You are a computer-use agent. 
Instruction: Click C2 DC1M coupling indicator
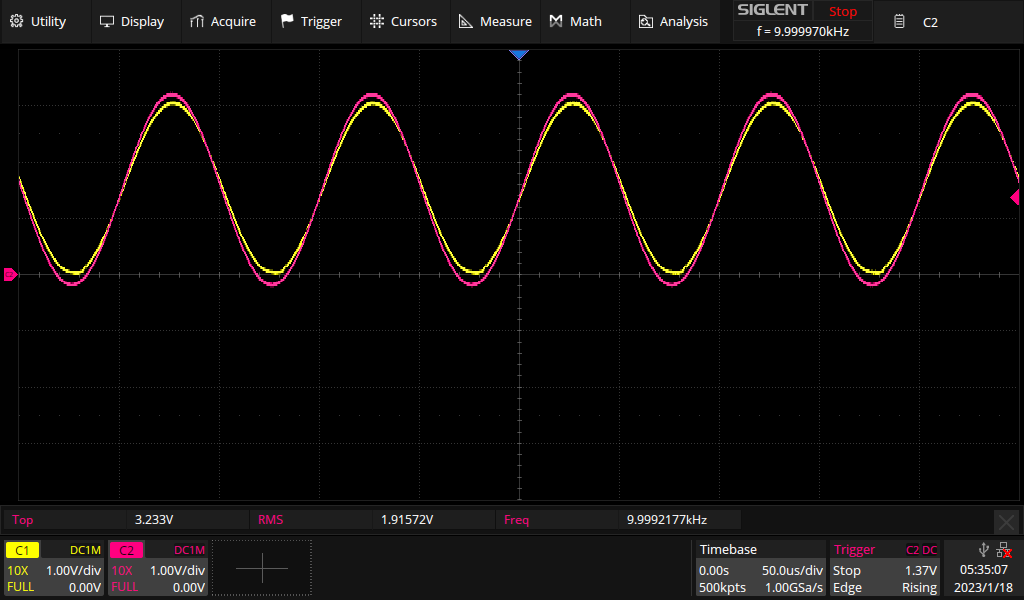pos(189,550)
